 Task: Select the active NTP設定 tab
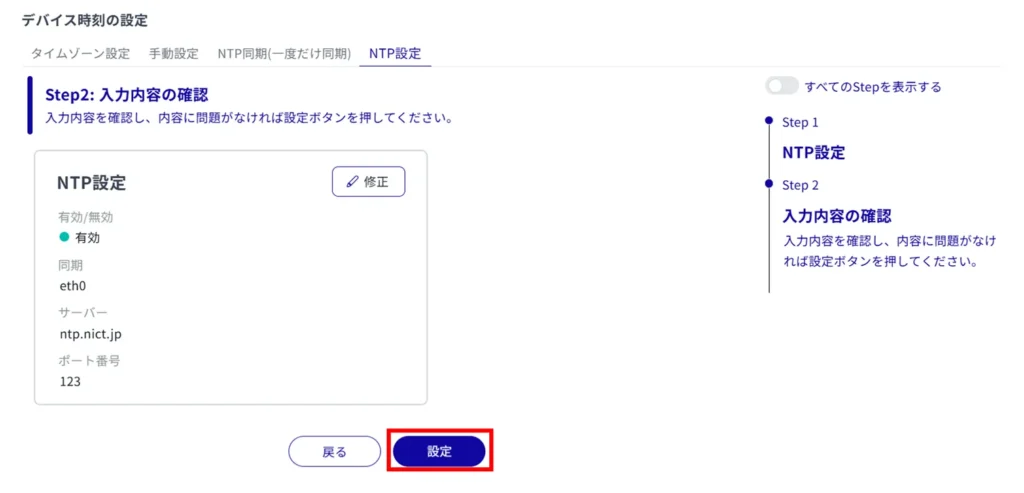[395, 53]
